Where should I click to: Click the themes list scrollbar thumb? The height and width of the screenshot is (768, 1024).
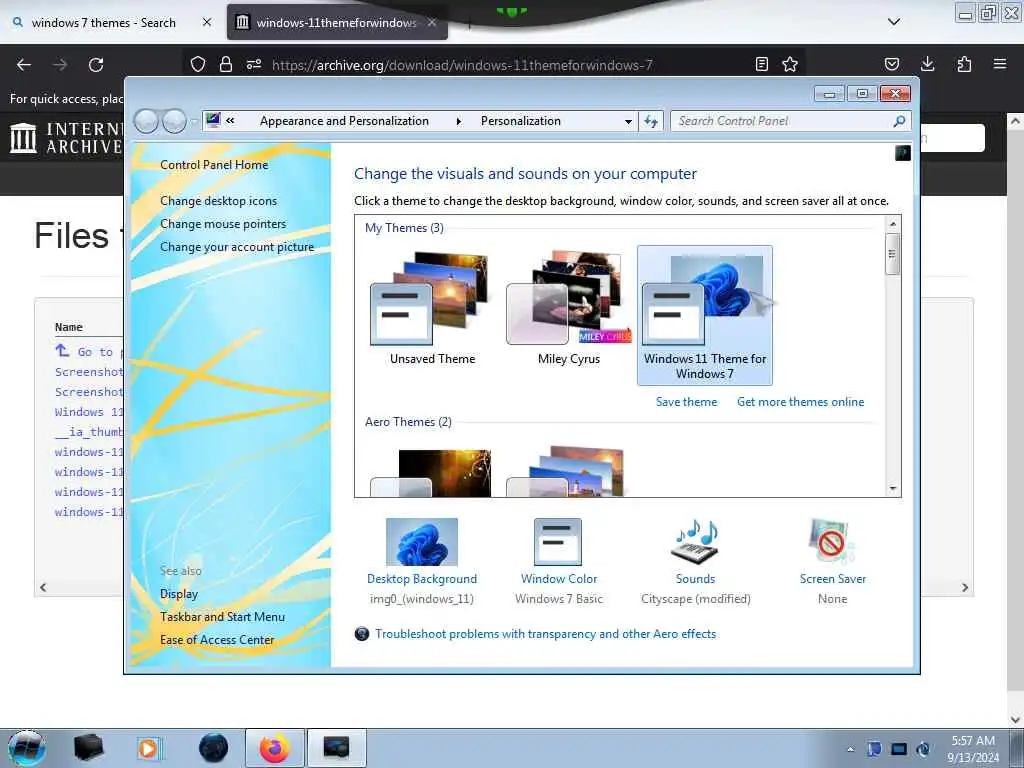pos(892,253)
